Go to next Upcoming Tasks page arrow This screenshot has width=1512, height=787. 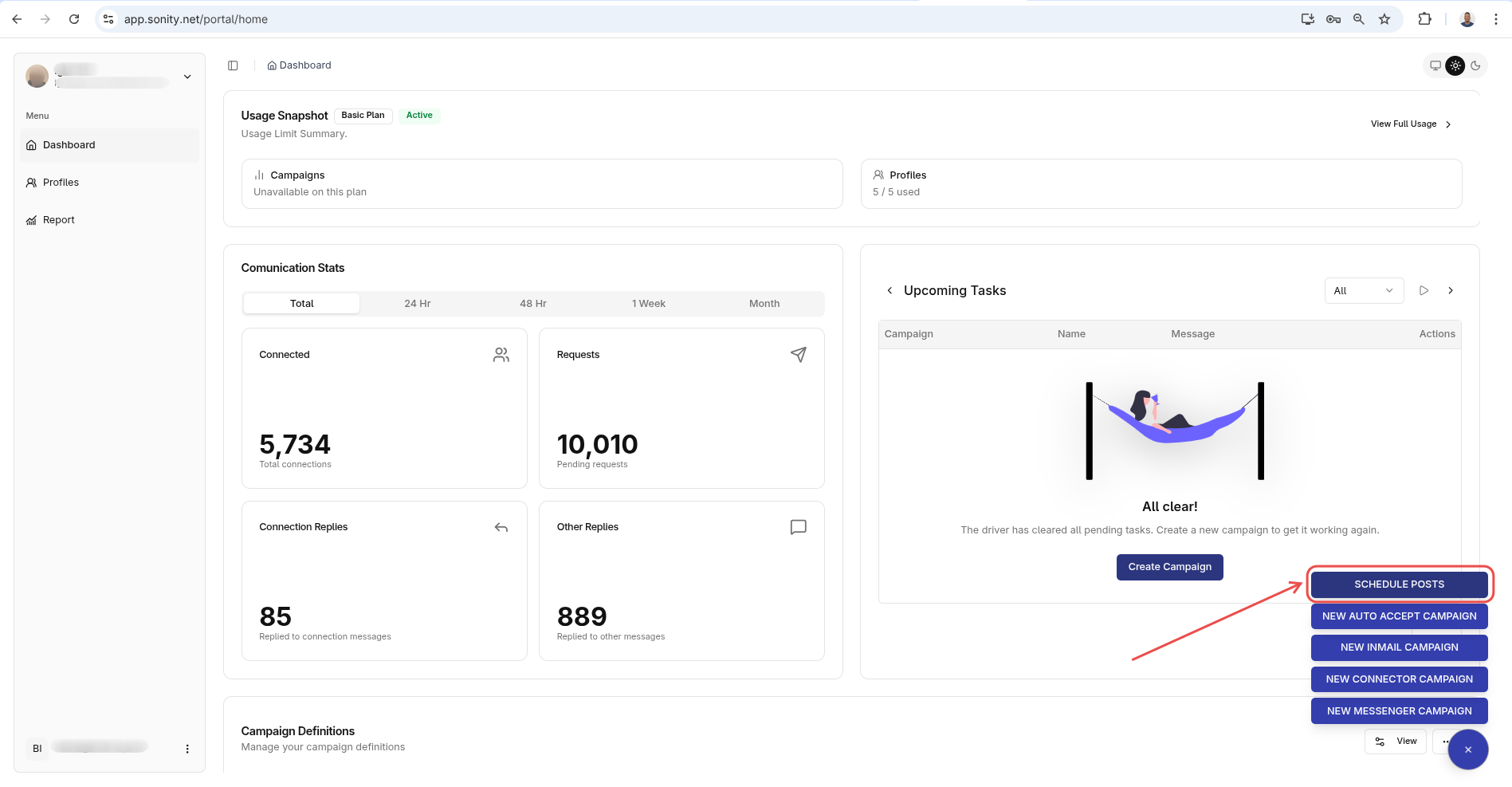pyautogui.click(x=1451, y=290)
